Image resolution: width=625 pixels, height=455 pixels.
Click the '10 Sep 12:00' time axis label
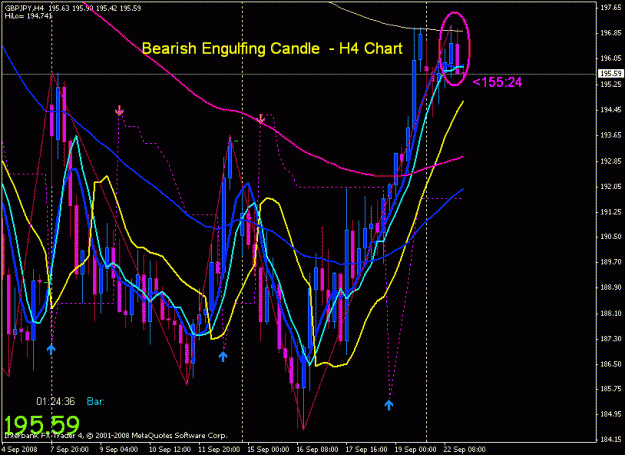tap(169, 449)
